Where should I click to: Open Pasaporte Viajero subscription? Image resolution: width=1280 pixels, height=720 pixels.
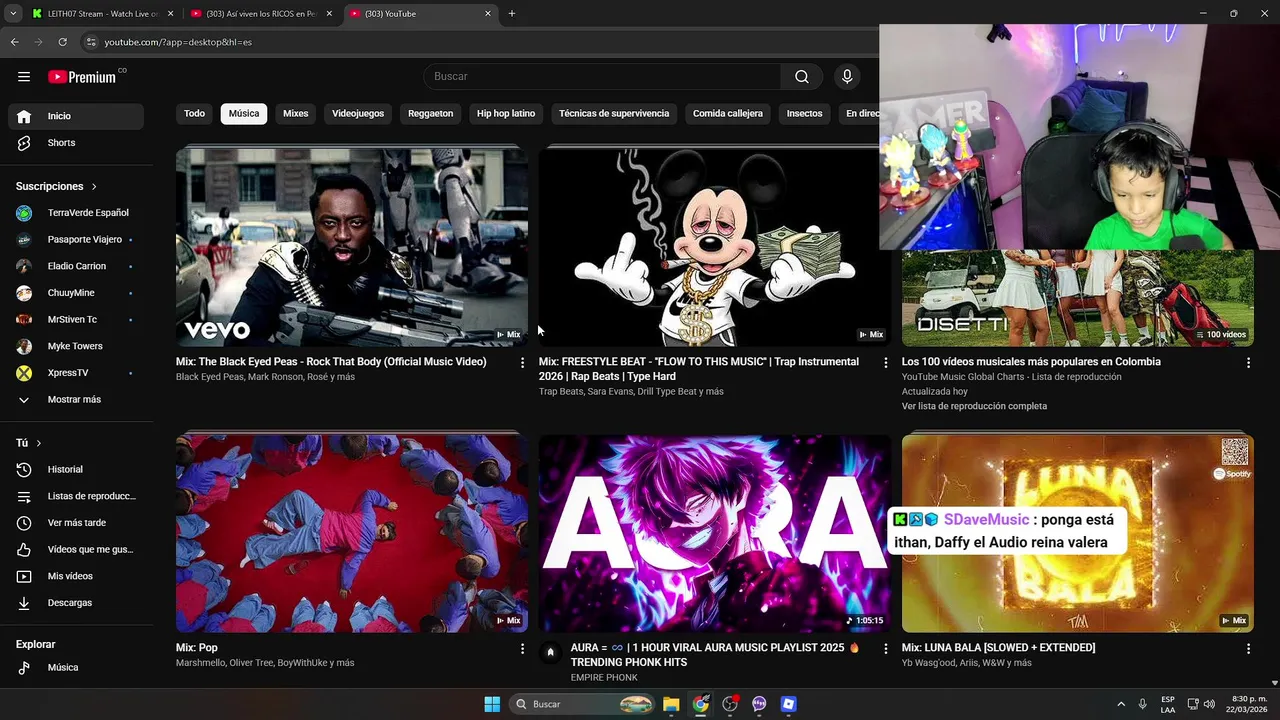pyautogui.click(x=76, y=240)
